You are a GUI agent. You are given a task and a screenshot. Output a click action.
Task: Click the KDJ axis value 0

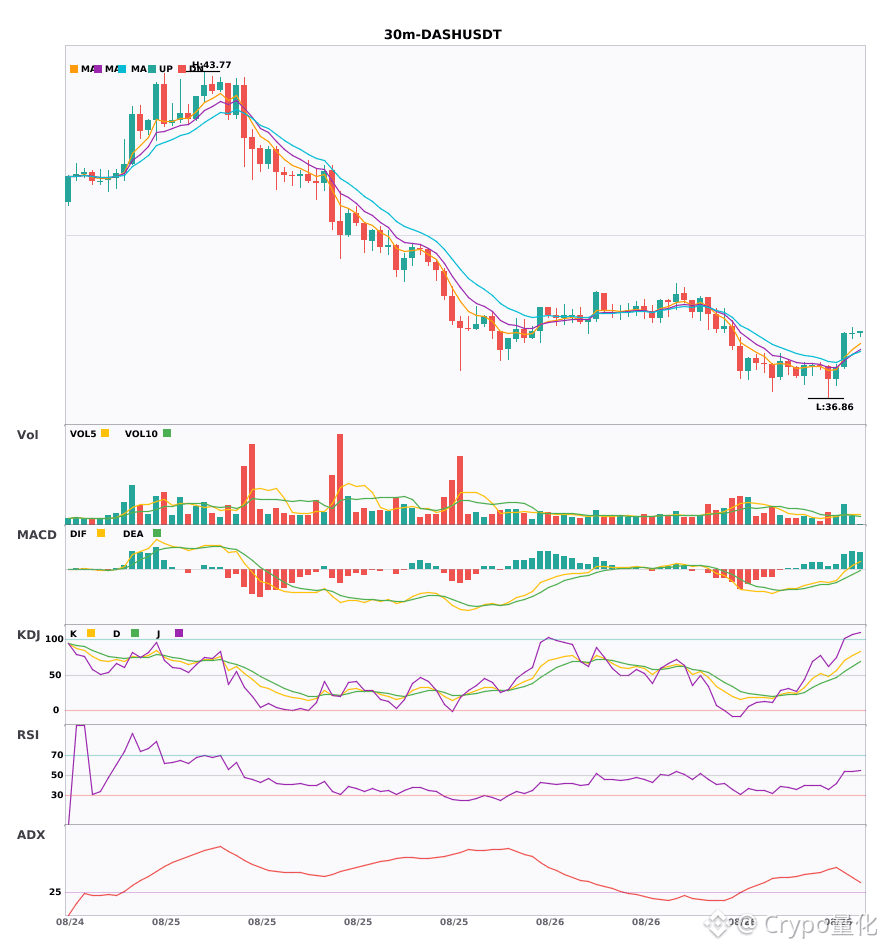pyautogui.click(x=56, y=710)
